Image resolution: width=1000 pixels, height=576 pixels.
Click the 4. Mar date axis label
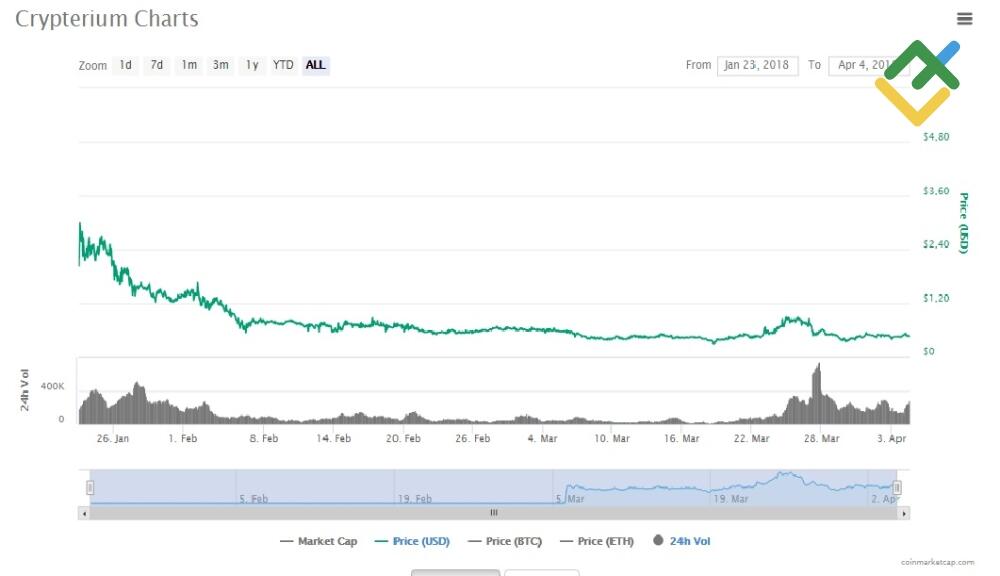[x=543, y=438]
